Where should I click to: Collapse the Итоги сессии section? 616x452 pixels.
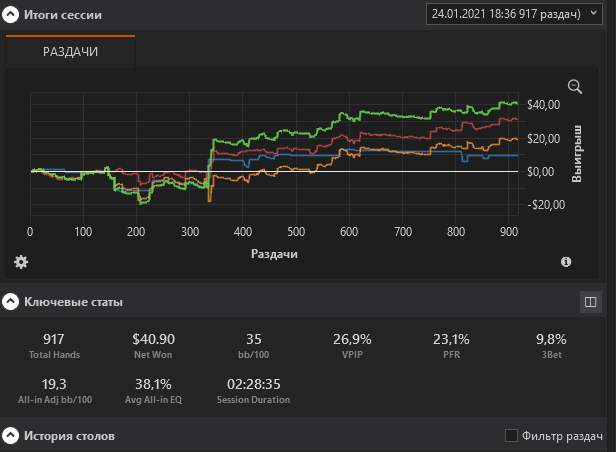11,17
